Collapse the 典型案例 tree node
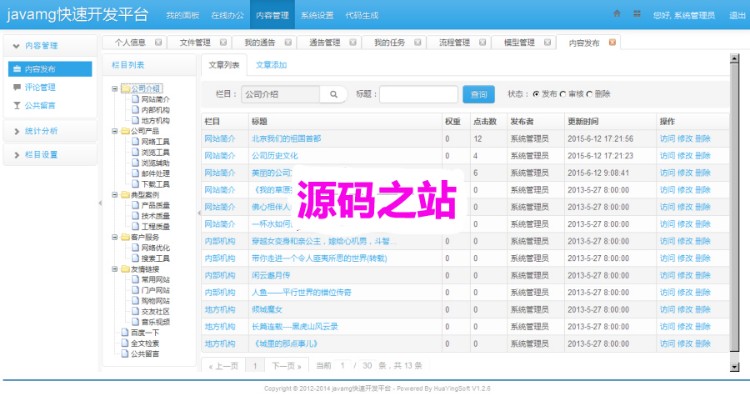 [x=115, y=195]
